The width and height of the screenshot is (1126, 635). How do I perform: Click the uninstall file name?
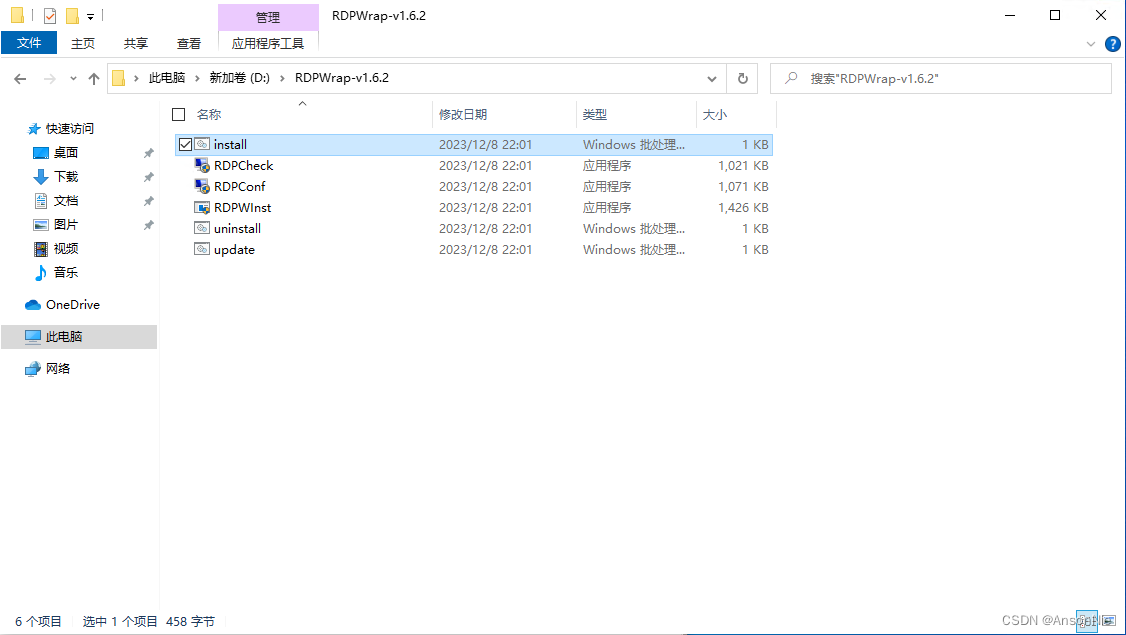(238, 228)
